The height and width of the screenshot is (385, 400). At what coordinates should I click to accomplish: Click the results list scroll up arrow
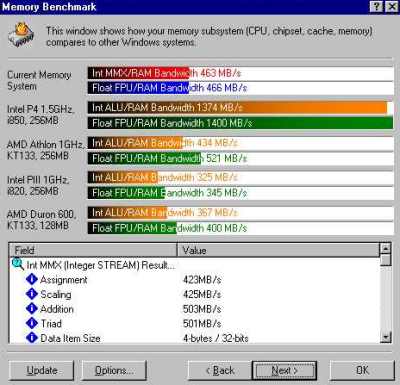point(385,249)
